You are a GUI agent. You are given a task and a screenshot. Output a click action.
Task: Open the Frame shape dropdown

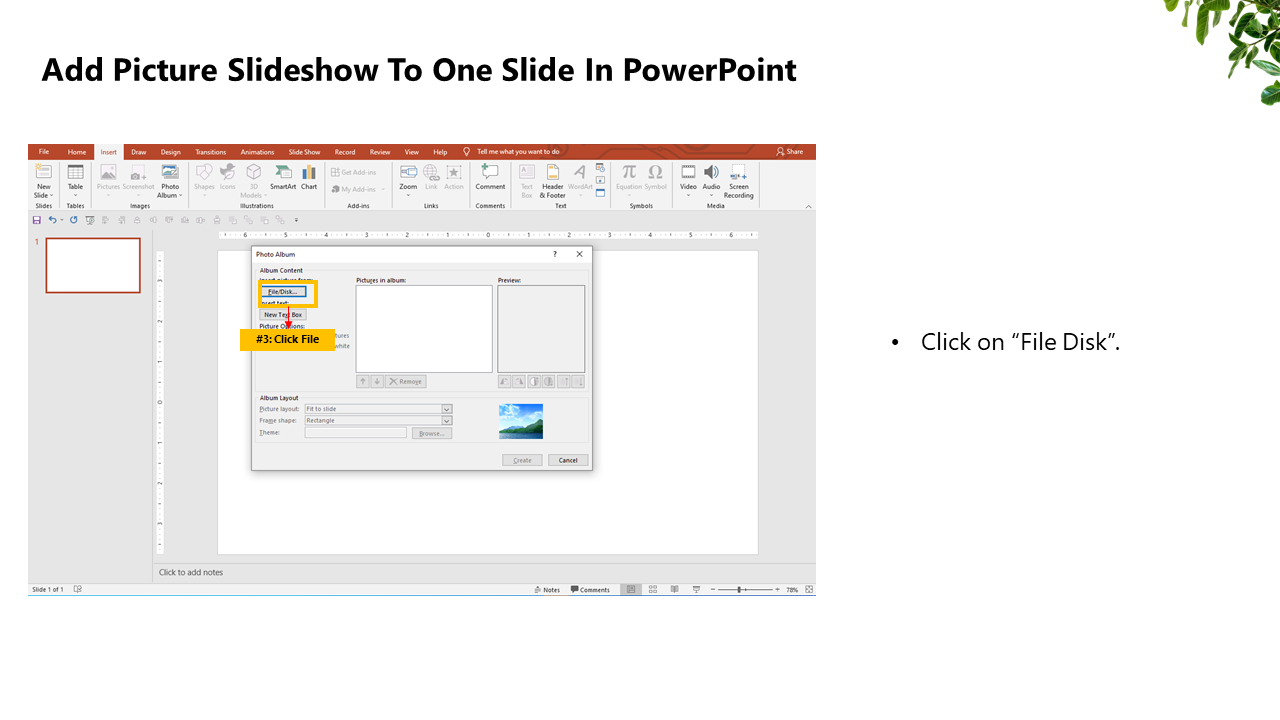(447, 420)
